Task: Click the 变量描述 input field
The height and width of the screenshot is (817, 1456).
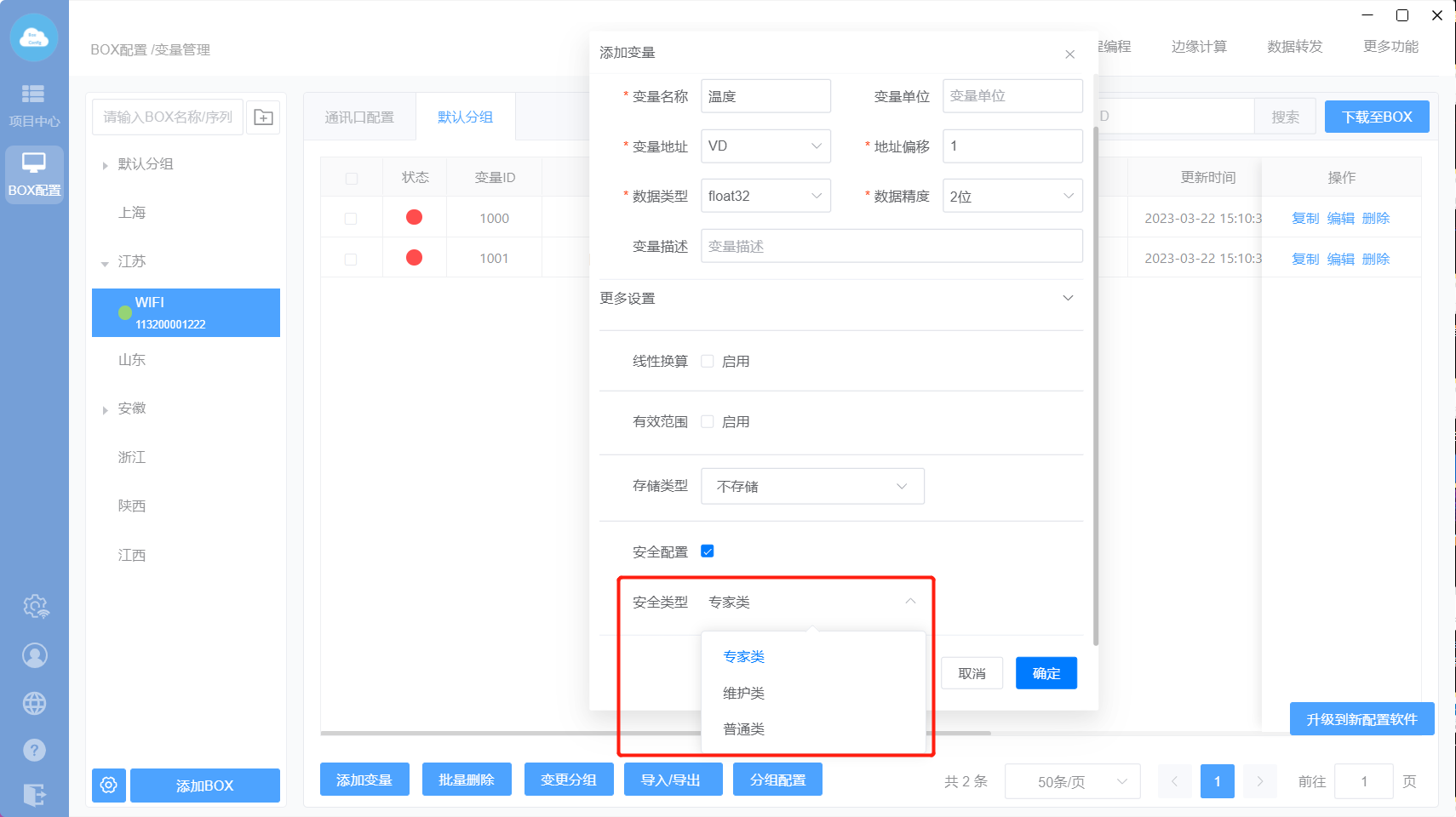Action: (891, 246)
